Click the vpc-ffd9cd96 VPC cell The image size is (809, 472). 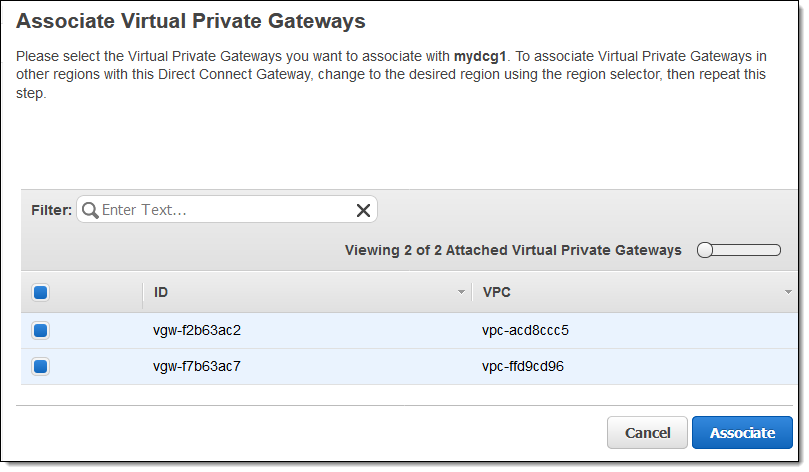pos(523,366)
